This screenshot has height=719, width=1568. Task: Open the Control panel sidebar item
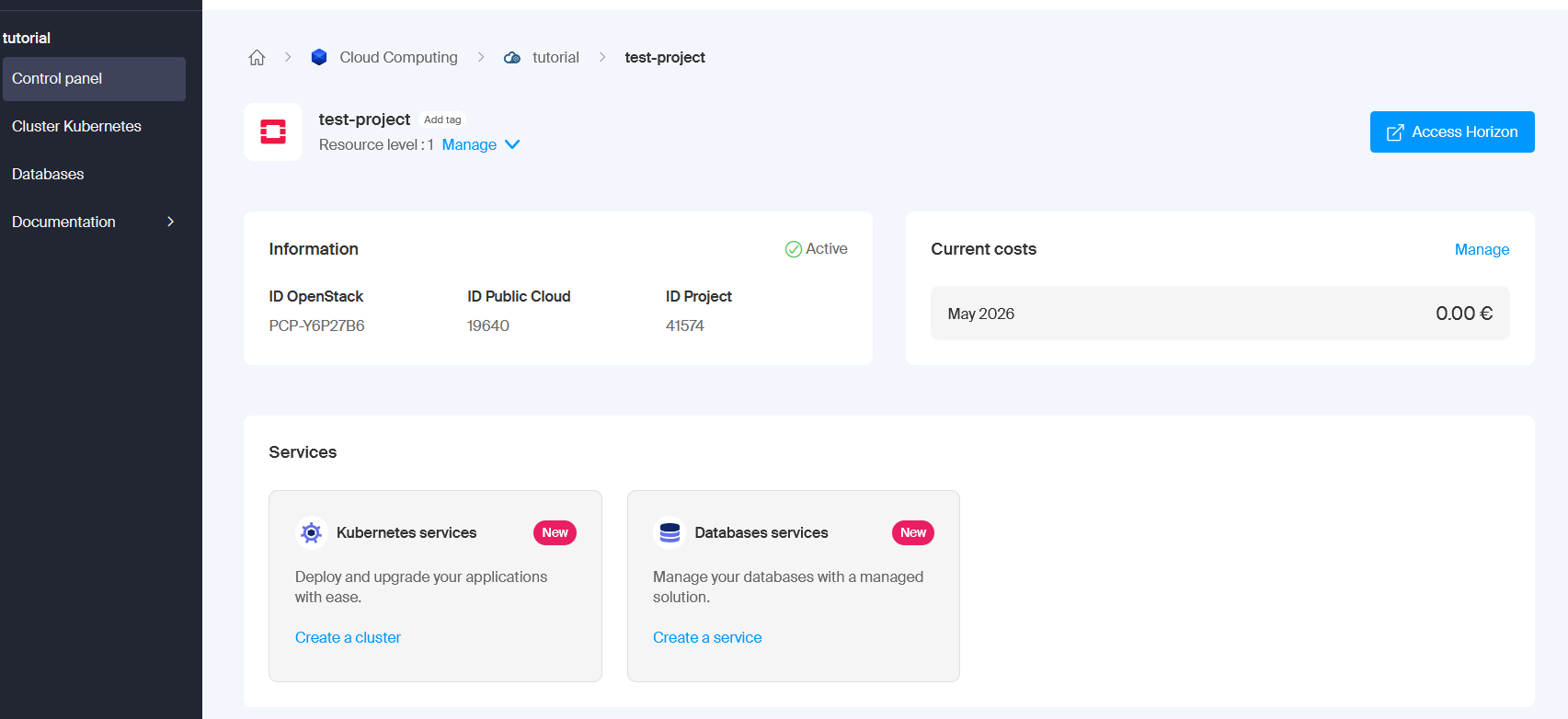(x=94, y=79)
